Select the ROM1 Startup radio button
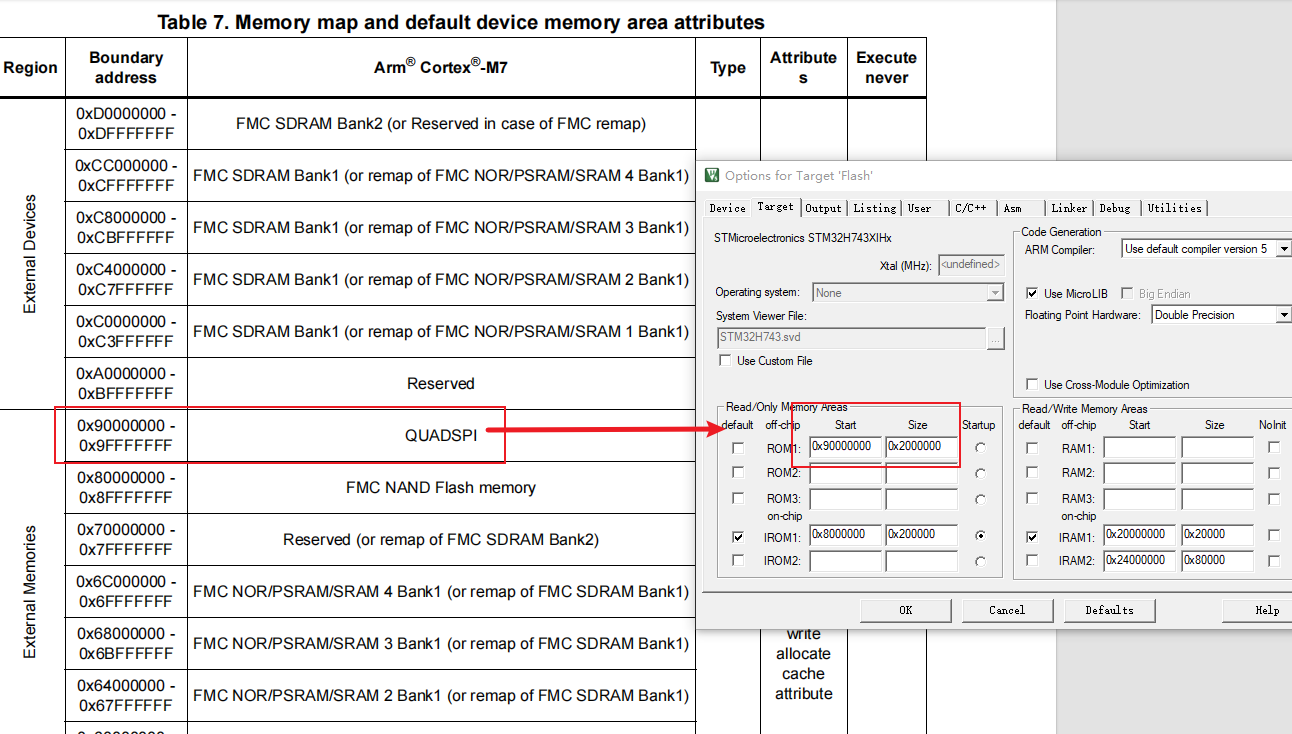The width and height of the screenshot is (1292, 734). point(980,448)
